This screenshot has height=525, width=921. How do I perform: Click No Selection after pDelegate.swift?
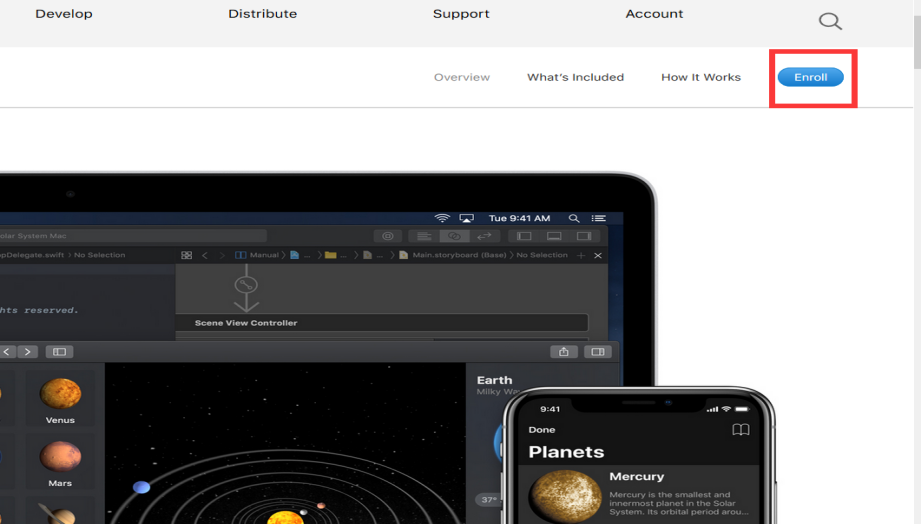[x=99, y=255]
